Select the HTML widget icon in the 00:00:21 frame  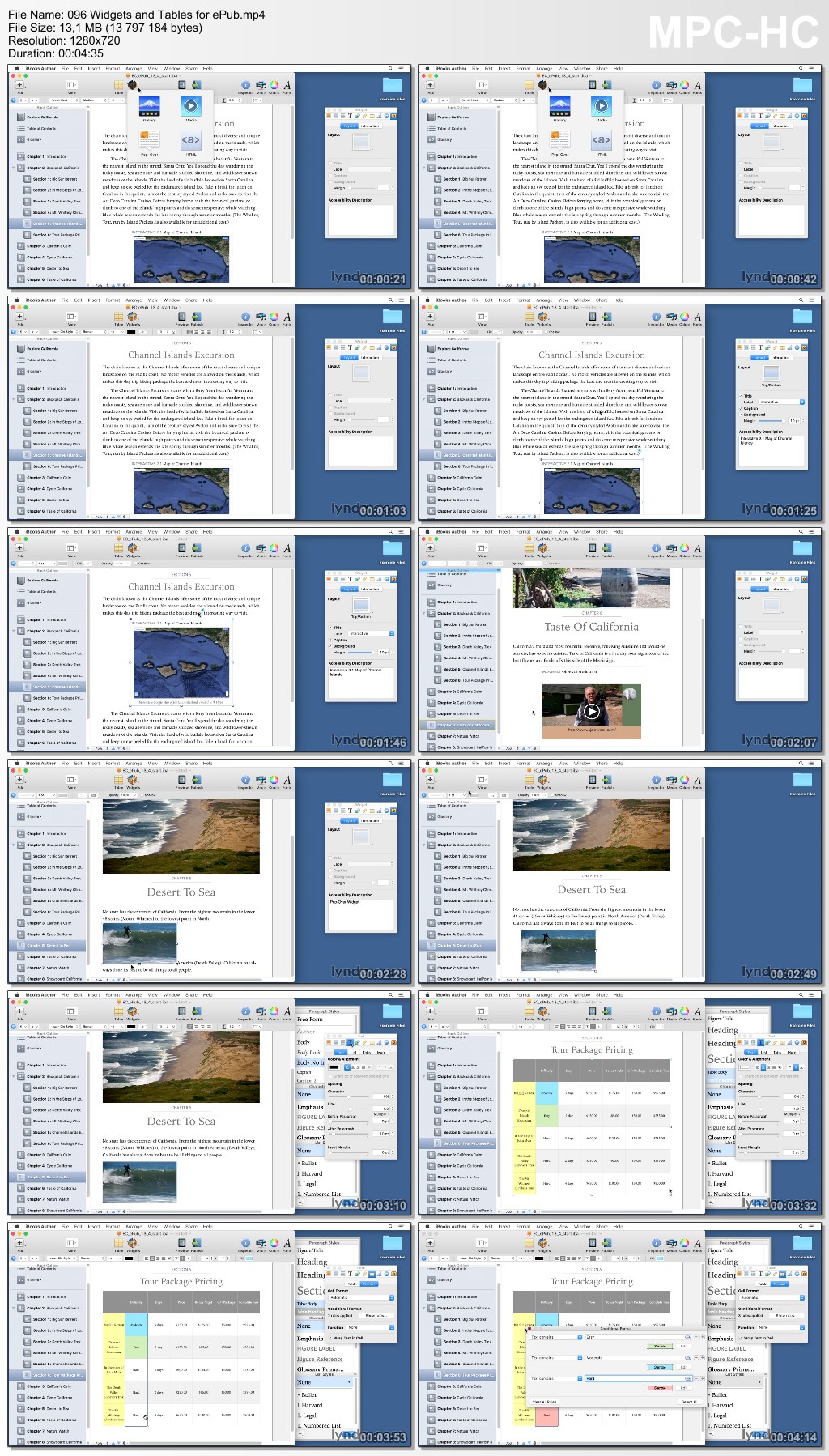click(x=191, y=139)
